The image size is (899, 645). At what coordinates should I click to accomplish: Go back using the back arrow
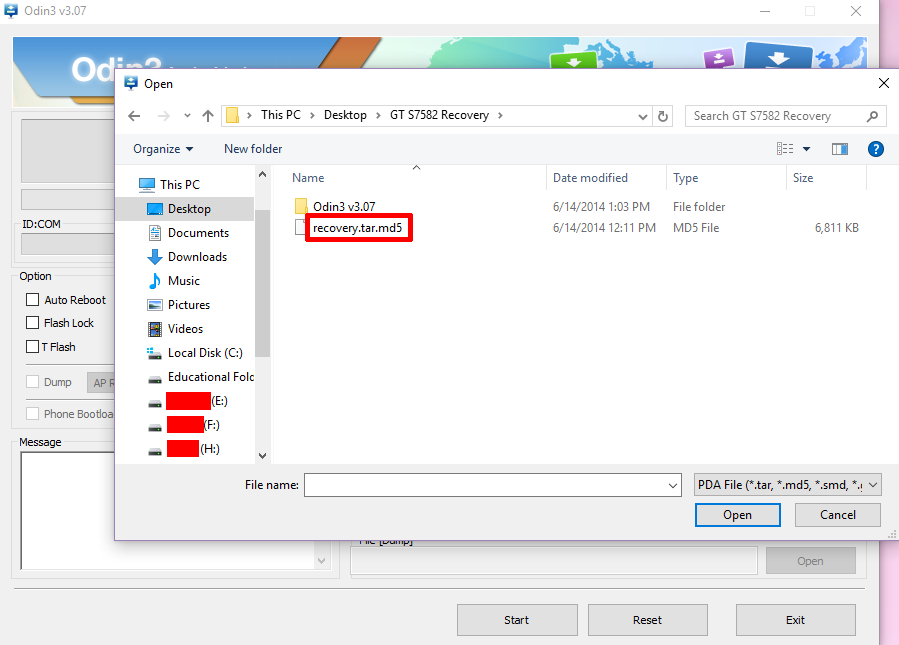click(x=134, y=116)
